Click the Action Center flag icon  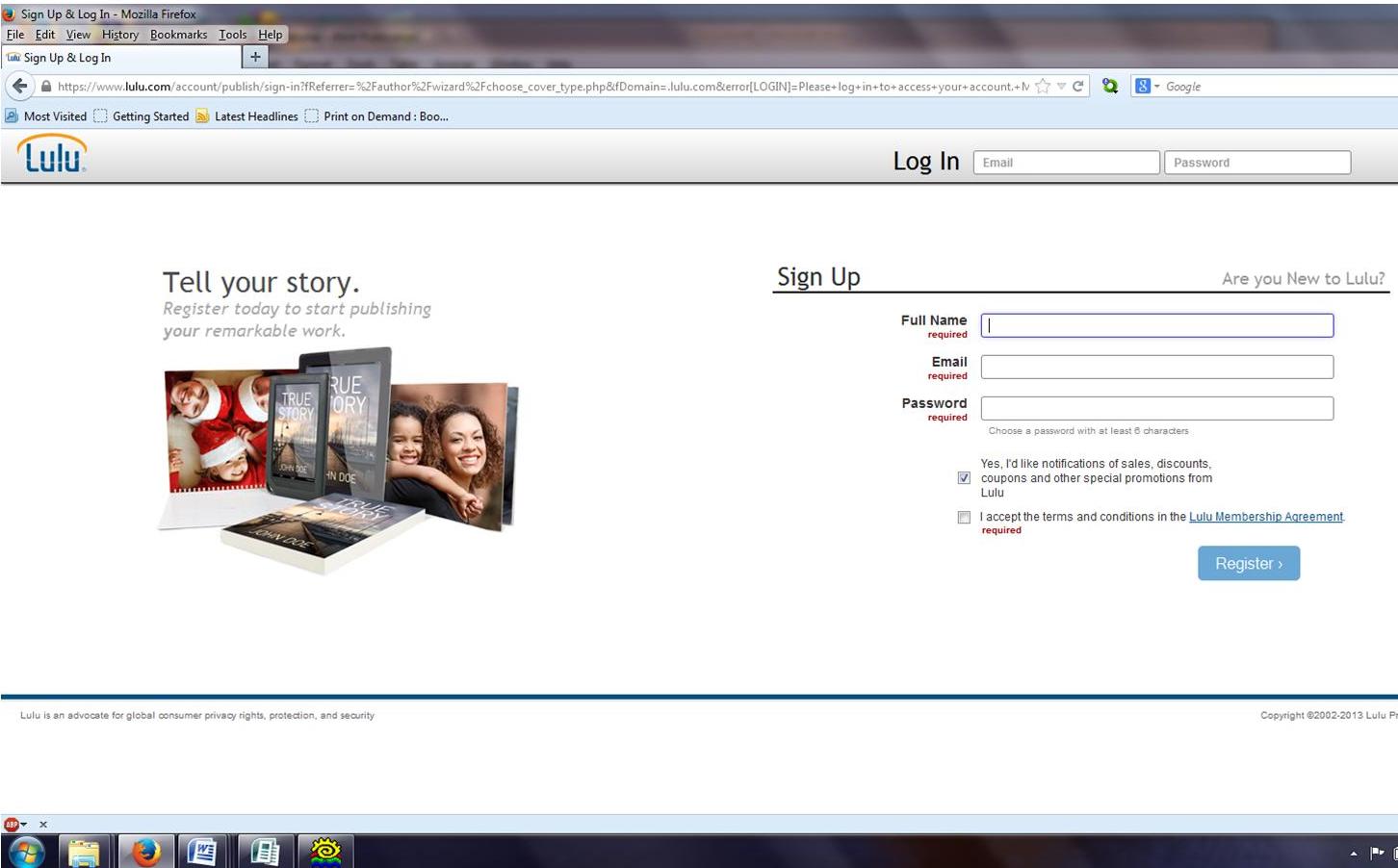[1377, 853]
